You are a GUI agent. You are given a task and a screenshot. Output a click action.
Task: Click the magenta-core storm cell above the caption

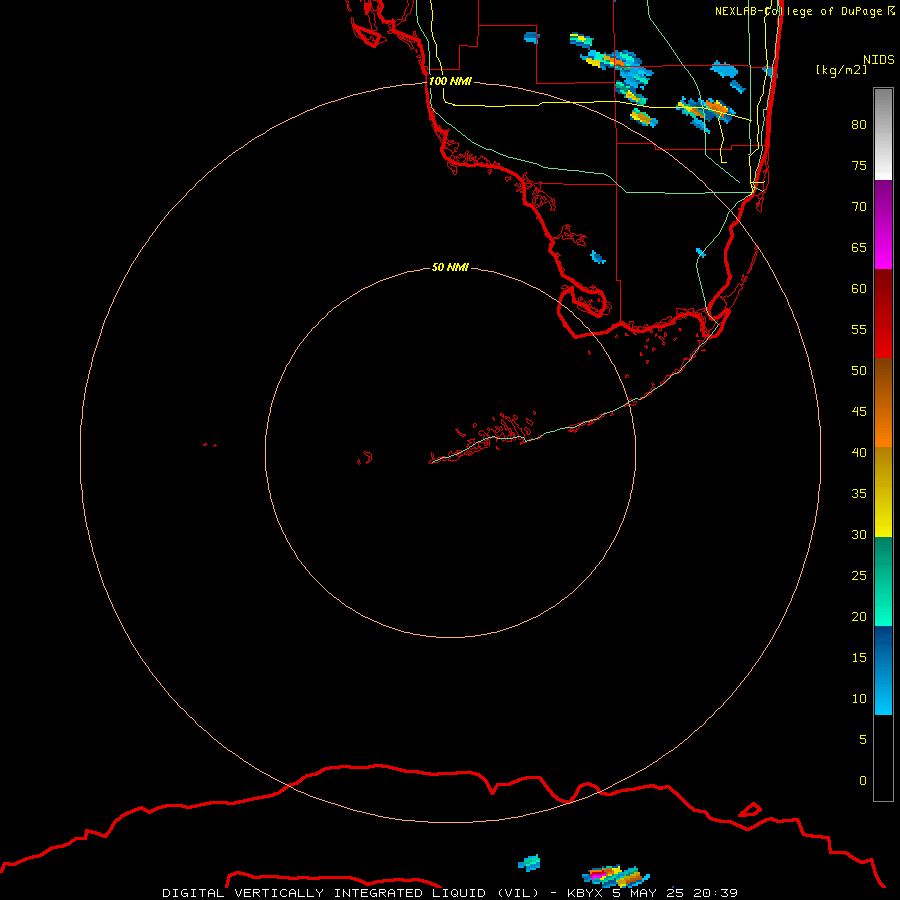pos(615,875)
